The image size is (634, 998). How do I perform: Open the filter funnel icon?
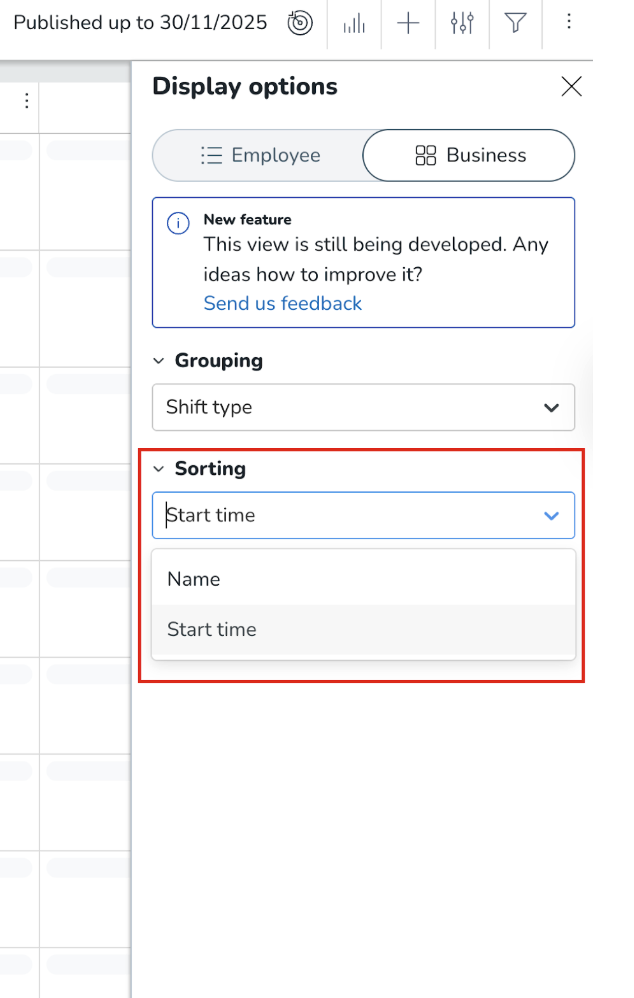tap(515, 23)
